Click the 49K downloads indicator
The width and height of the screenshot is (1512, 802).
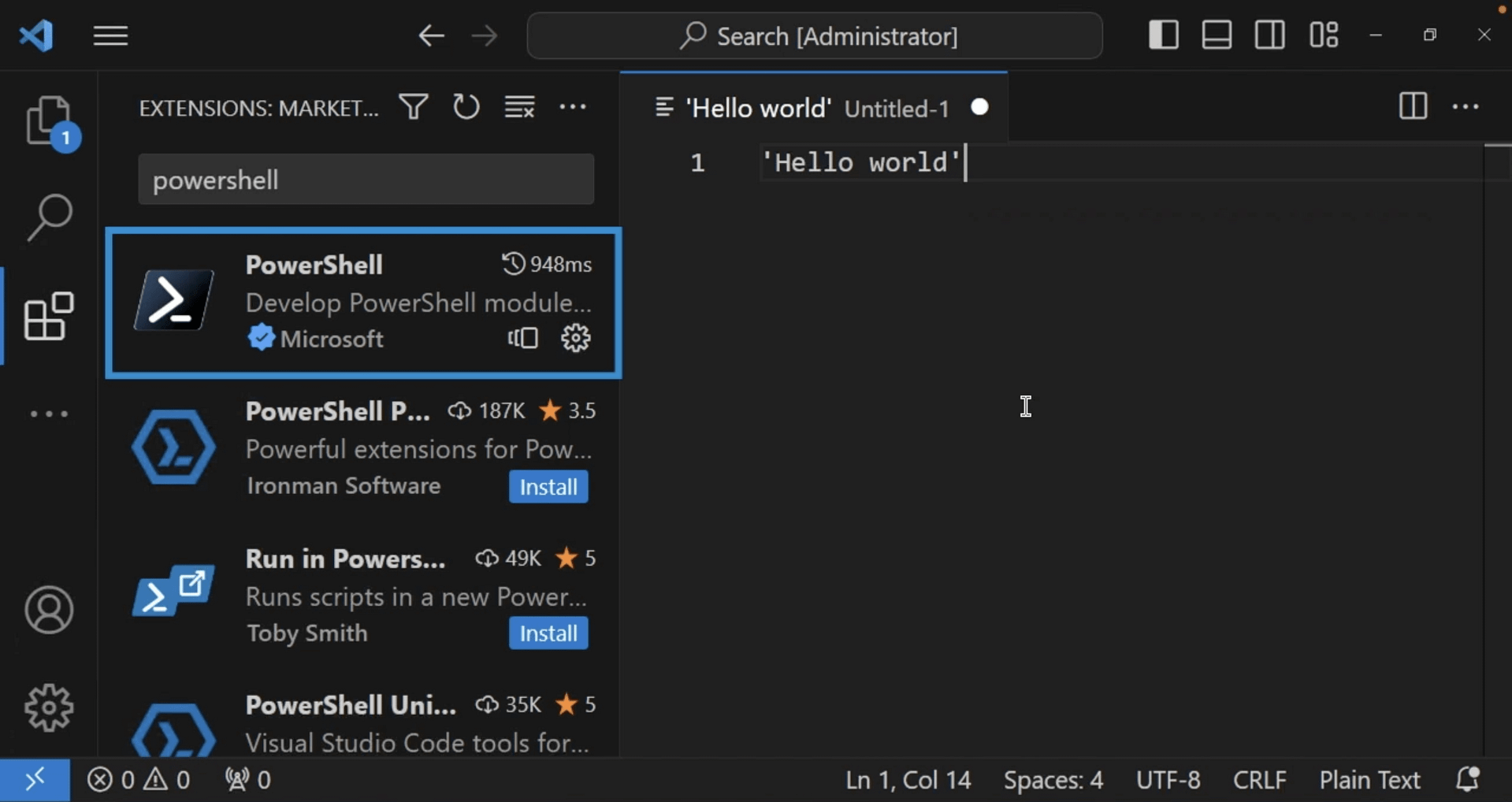point(508,559)
